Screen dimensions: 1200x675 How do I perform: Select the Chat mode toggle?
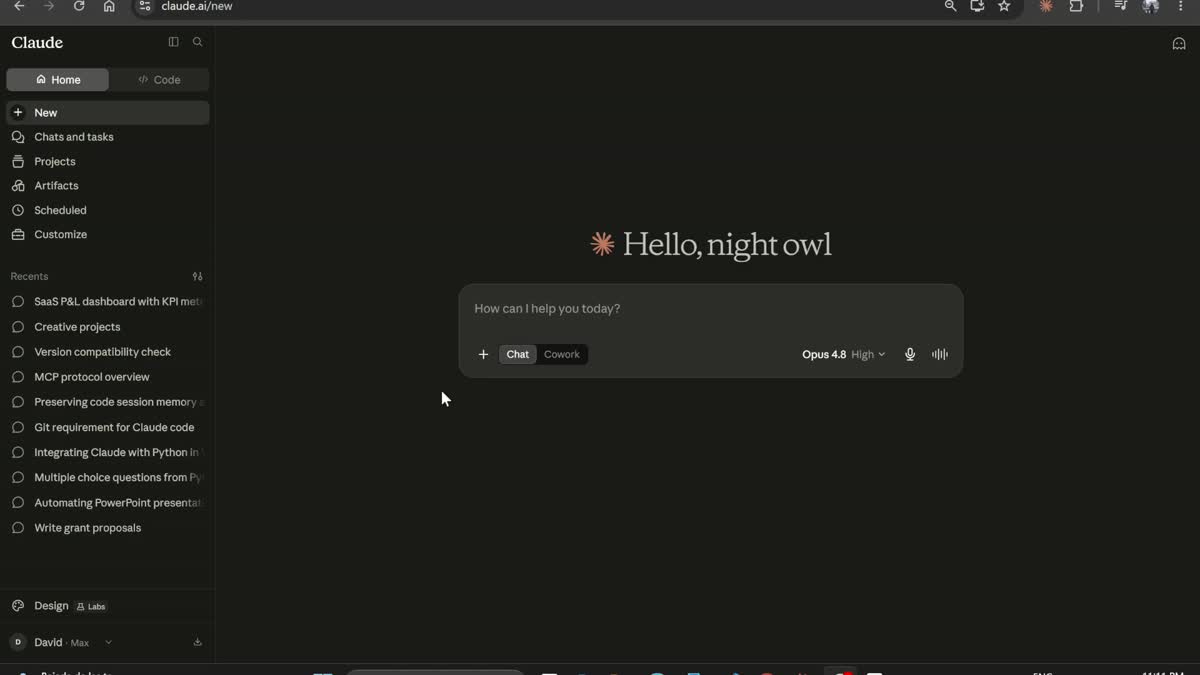pyautogui.click(x=518, y=354)
